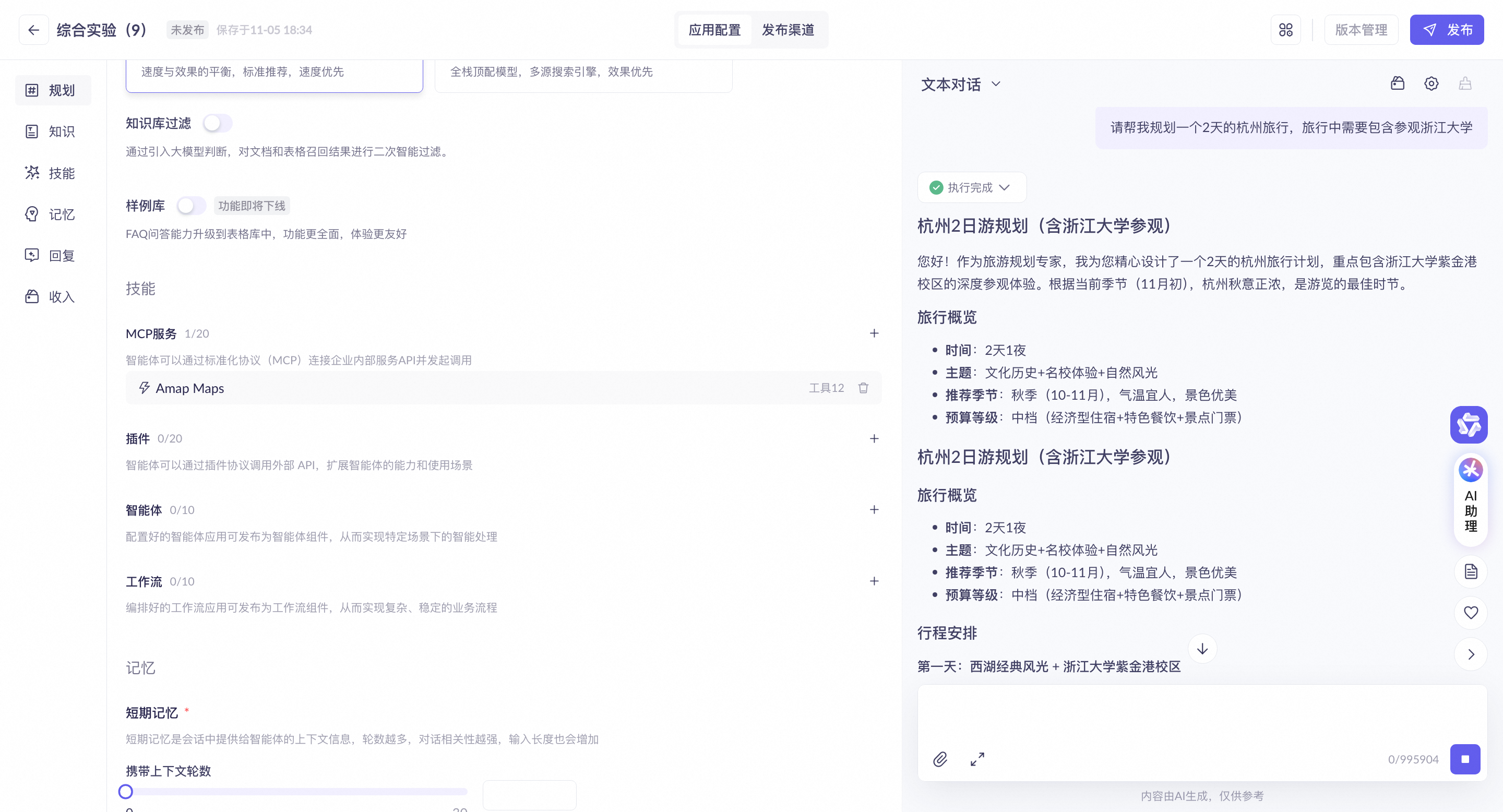Click the 携带上下文轮数 slider handle
This screenshot has height=812, width=1503.
click(x=125, y=792)
